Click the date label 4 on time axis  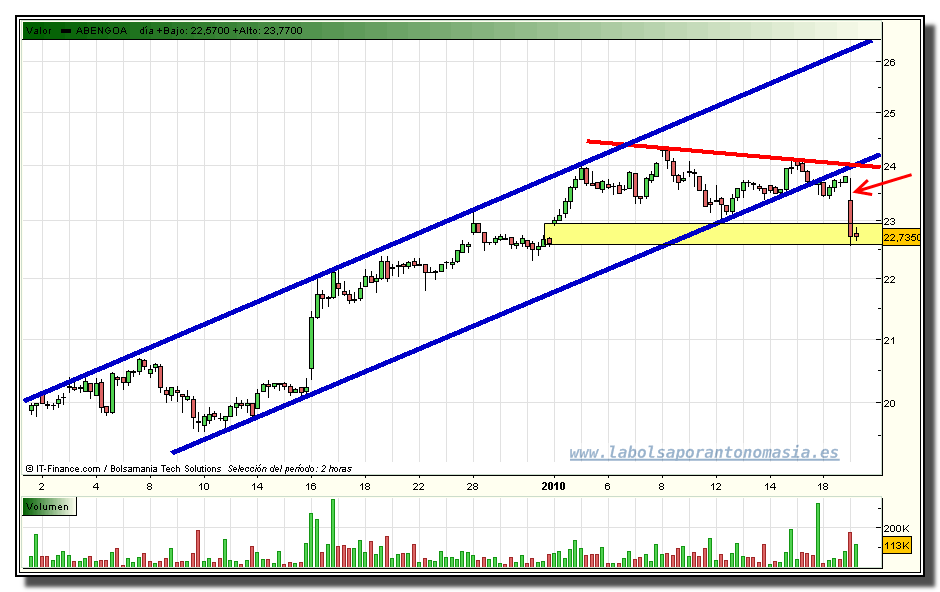tap(96, 486)
